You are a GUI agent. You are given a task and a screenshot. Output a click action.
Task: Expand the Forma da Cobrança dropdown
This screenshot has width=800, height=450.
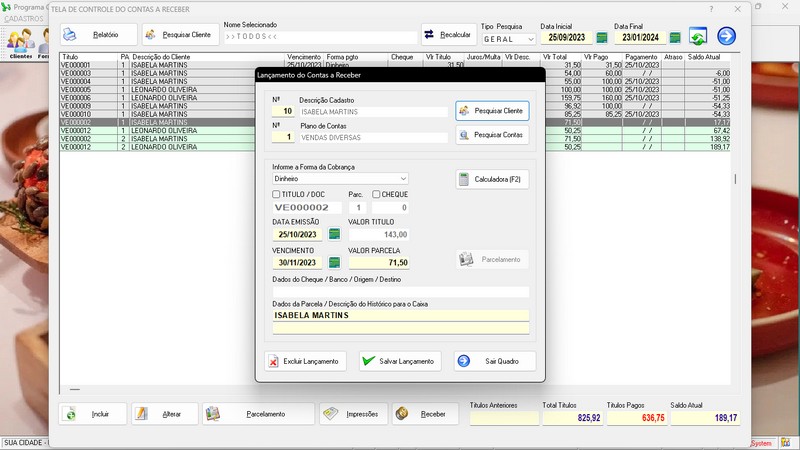(x=403, y=179)
